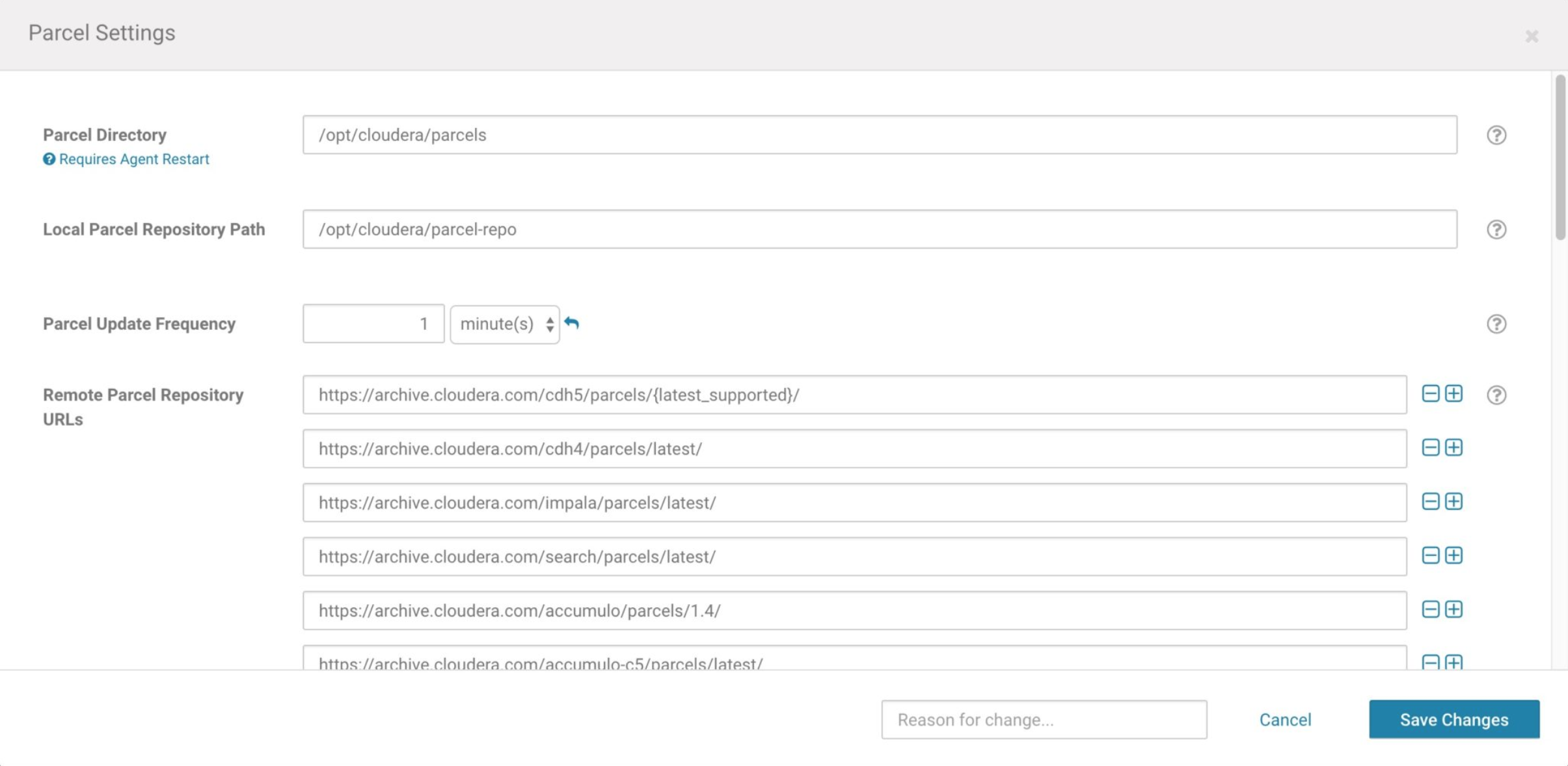
Task: Edit the update frequency number field
Action: click(x=373, y=324)
